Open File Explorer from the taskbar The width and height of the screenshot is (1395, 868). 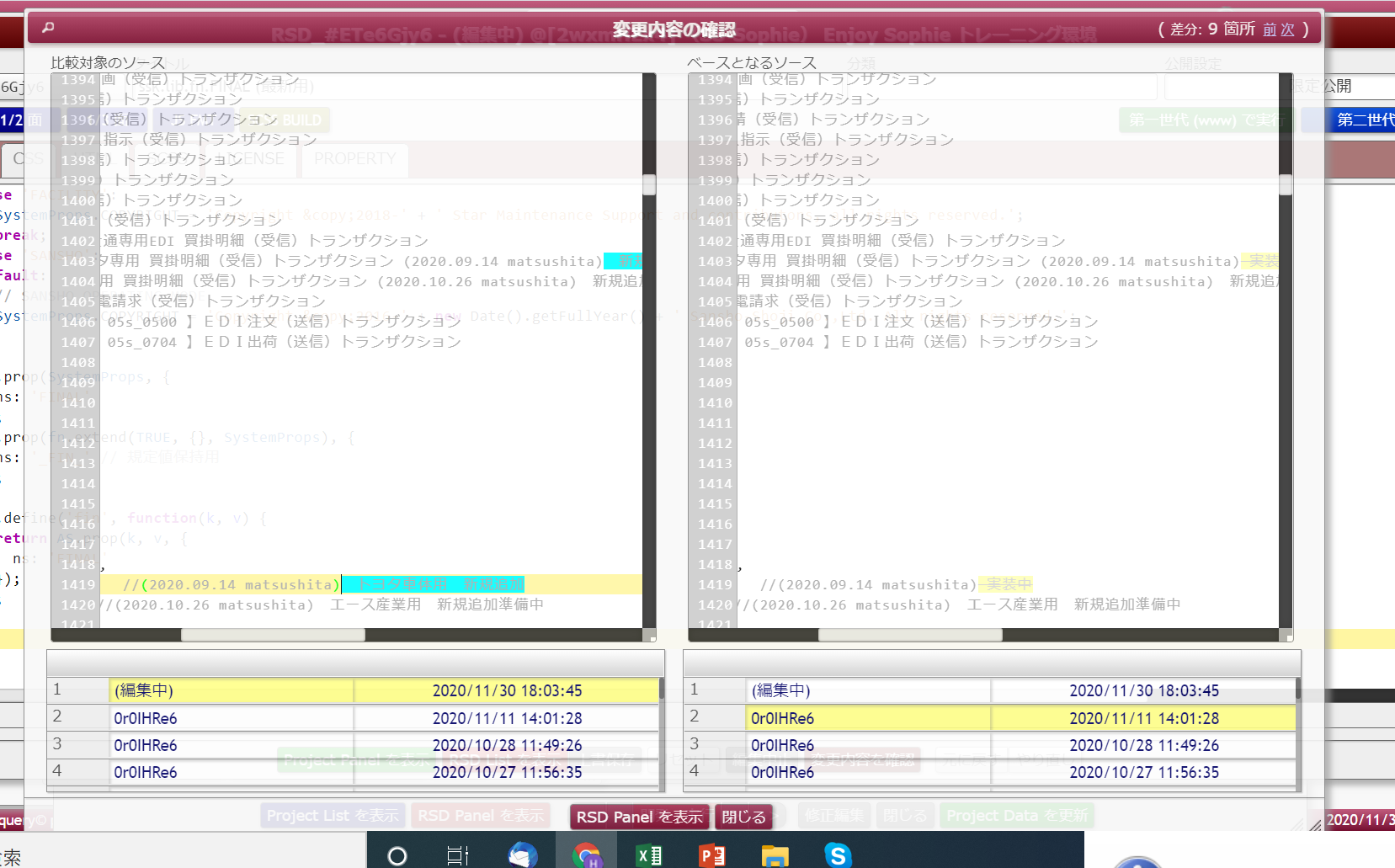tap(775, 855)
